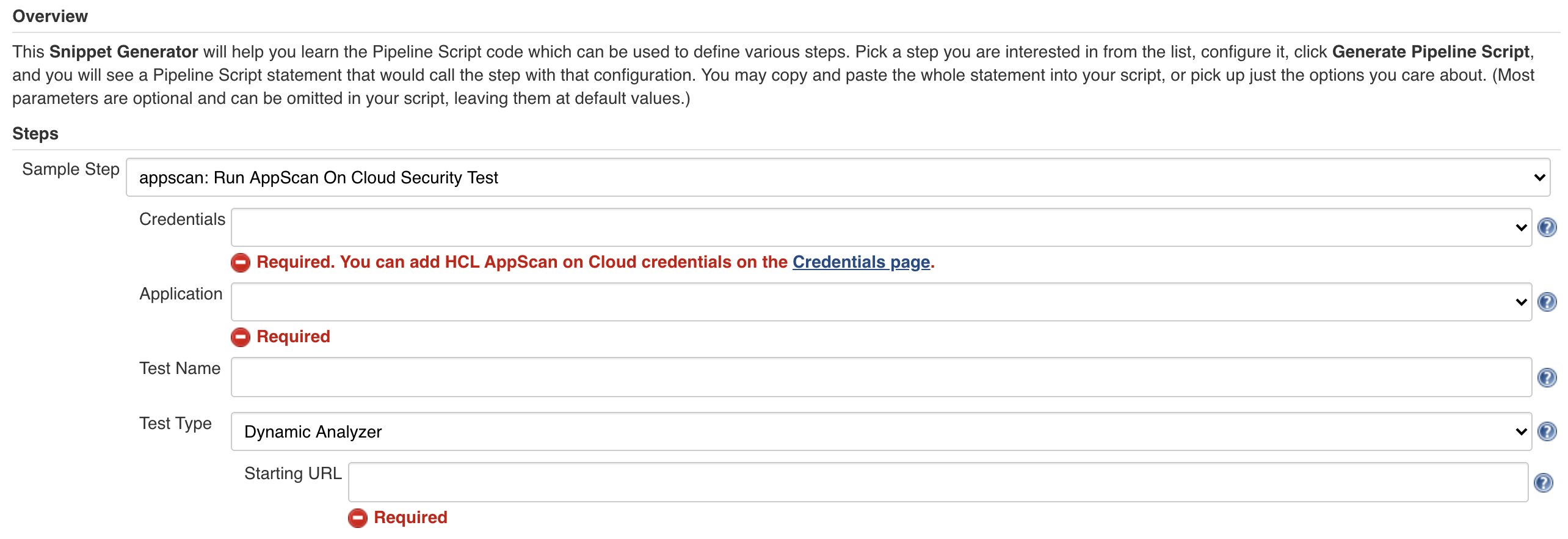Click the Steps section heading

pyautogui.click(x=35, y=134)
